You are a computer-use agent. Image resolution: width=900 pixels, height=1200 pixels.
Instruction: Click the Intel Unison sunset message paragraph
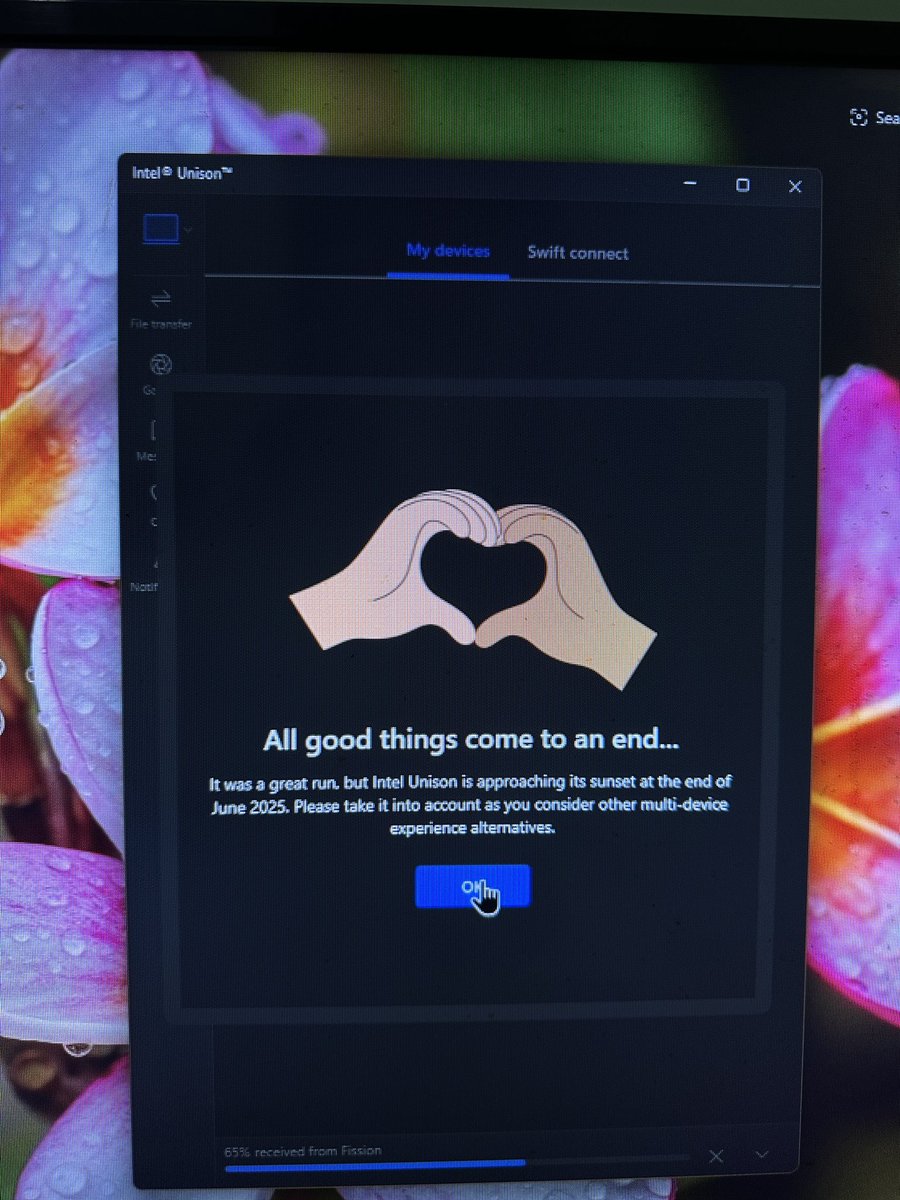click(x=470, y=804)
